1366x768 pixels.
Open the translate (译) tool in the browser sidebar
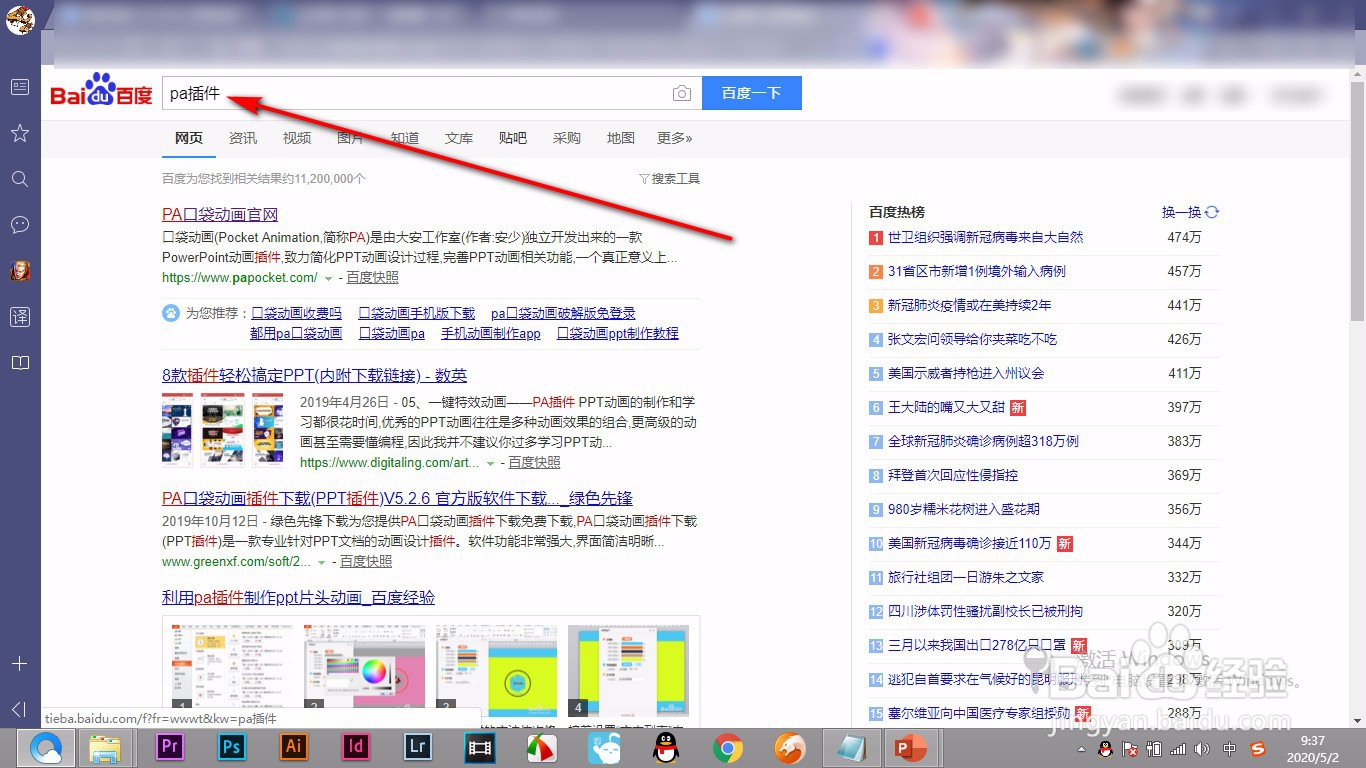click(20, 316)
